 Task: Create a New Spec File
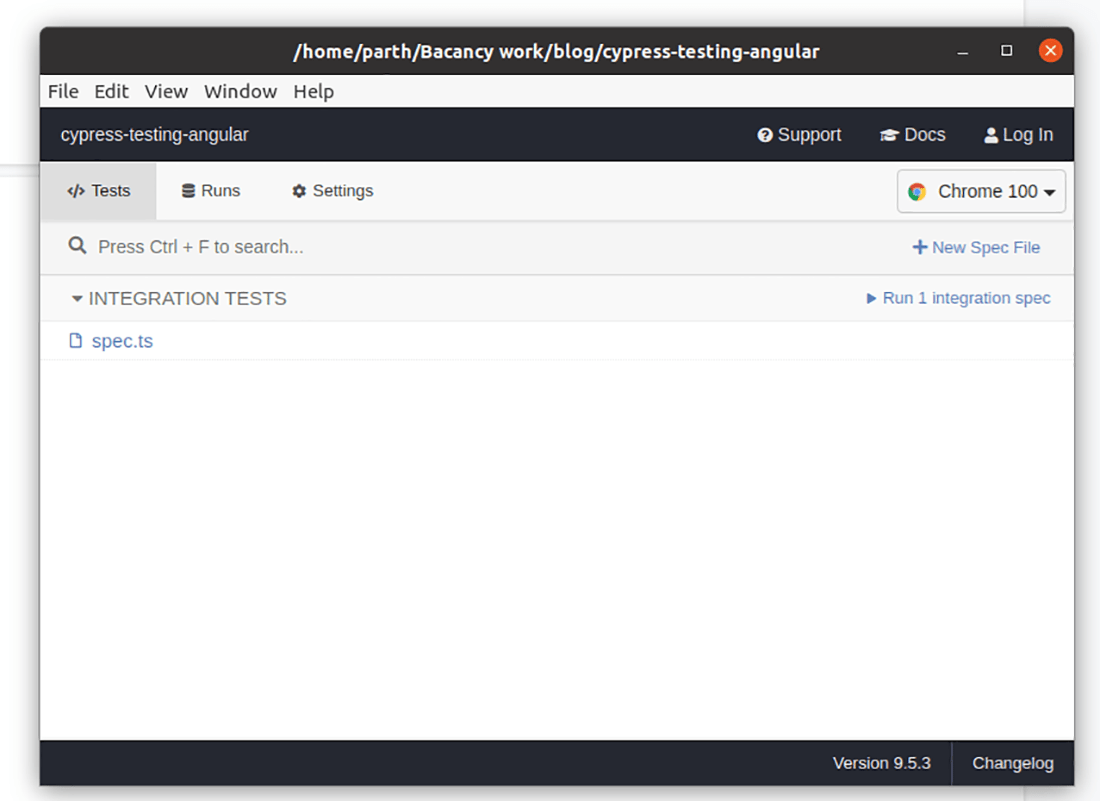(x=976, y=248)
